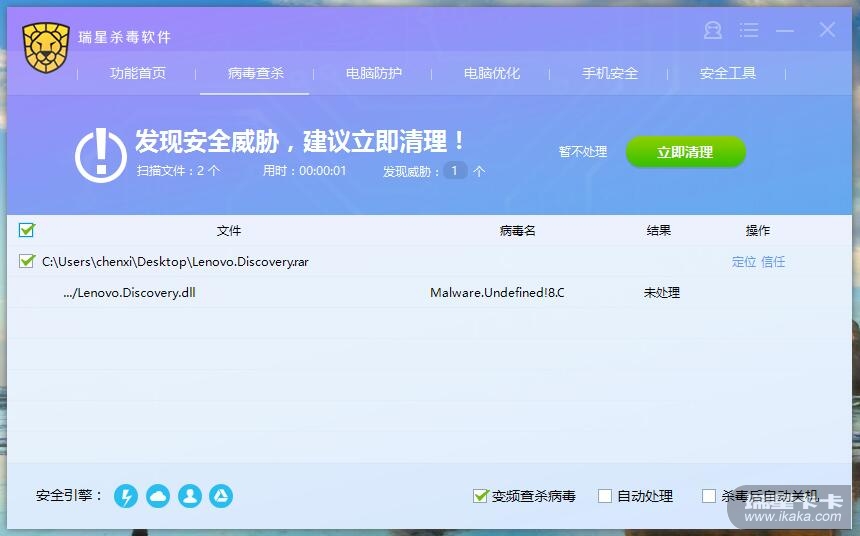
Task: Disable the 变频查杀病毒 checkbox
Action: pos(480,496)
